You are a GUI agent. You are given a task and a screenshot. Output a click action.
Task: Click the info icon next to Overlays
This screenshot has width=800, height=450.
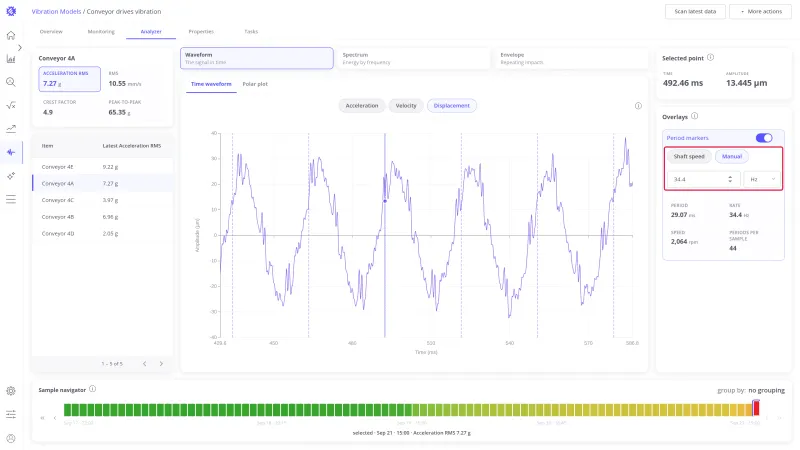click(694, 116)
